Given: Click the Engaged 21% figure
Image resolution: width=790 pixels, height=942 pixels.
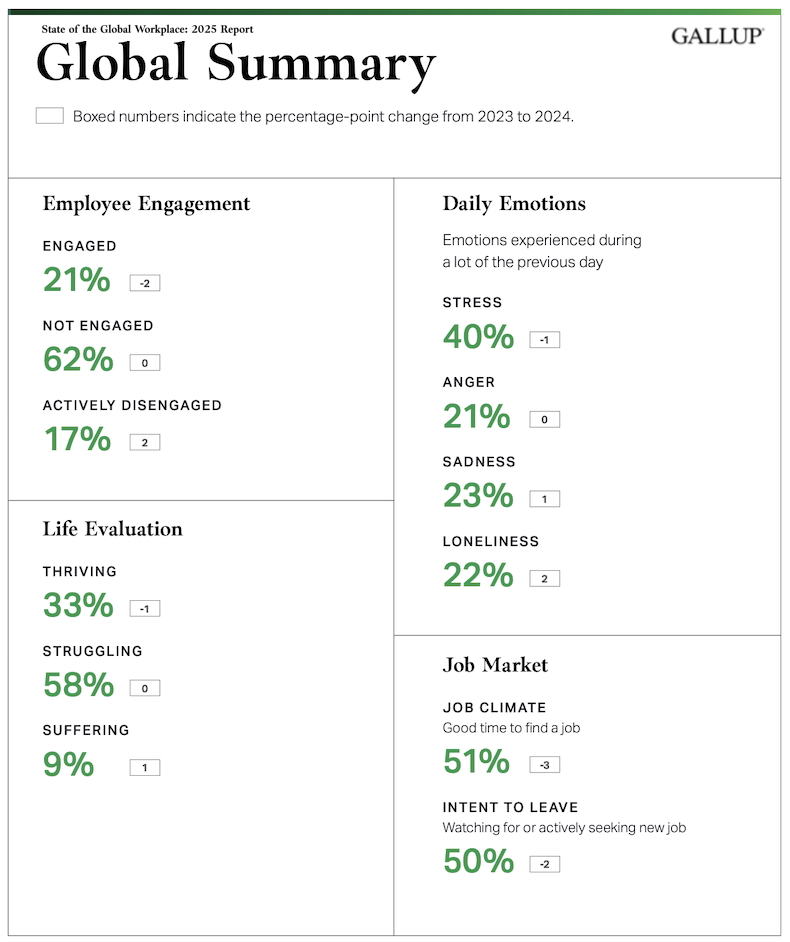Looking at the screenshot, I should [76, 280].
